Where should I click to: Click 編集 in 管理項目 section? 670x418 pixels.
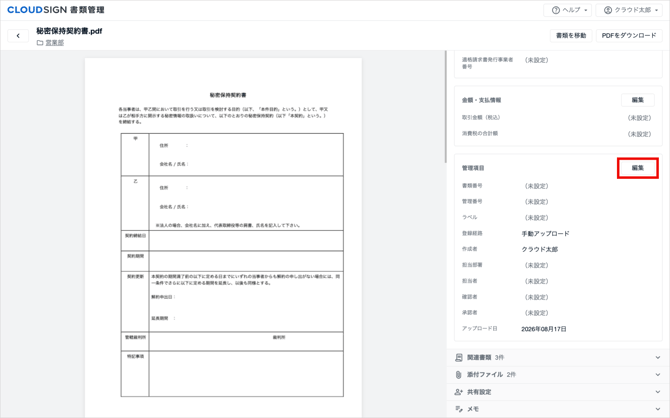click(x=638, y=168)
